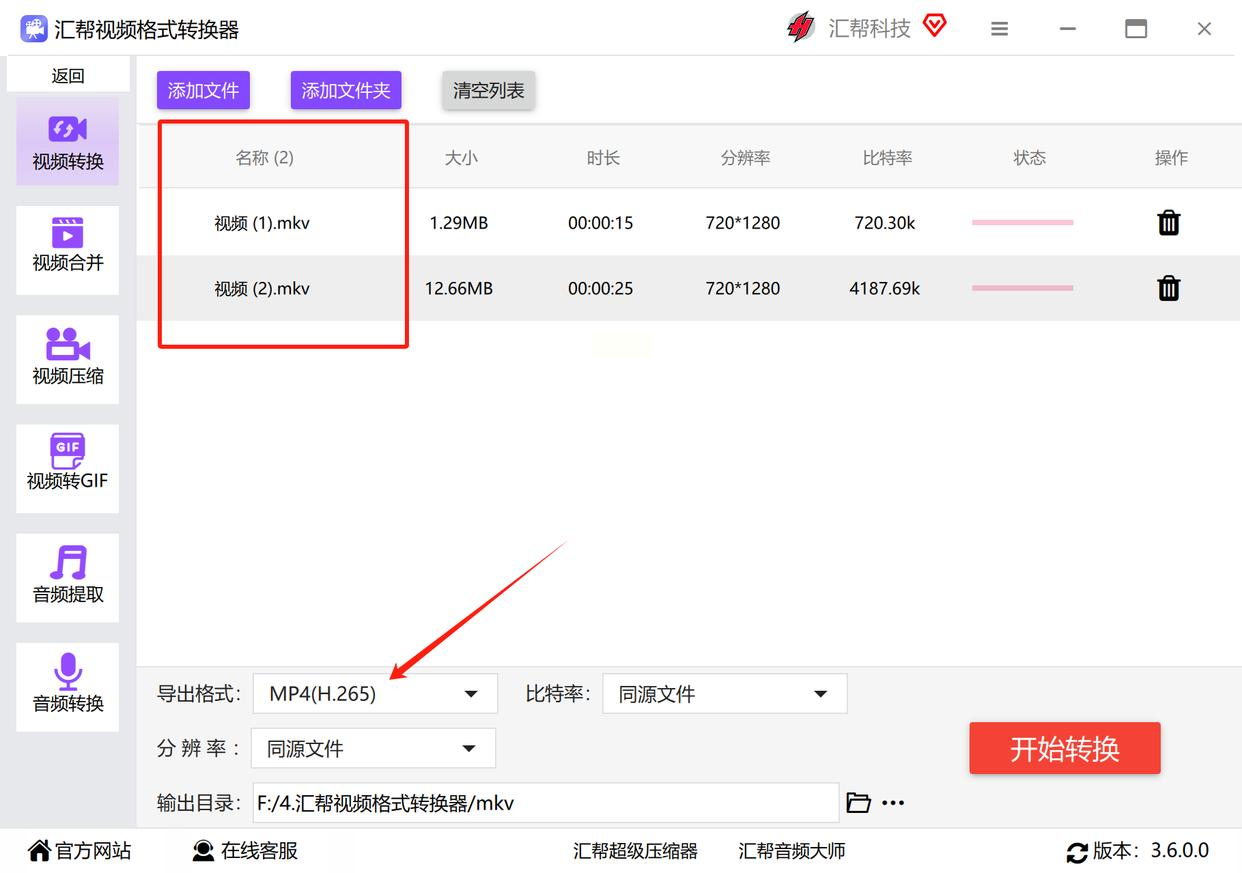The height and width of the screenshot is (873, 1242).
Task: Open the 视频合并 video merge module
Action: coord(67,250)
